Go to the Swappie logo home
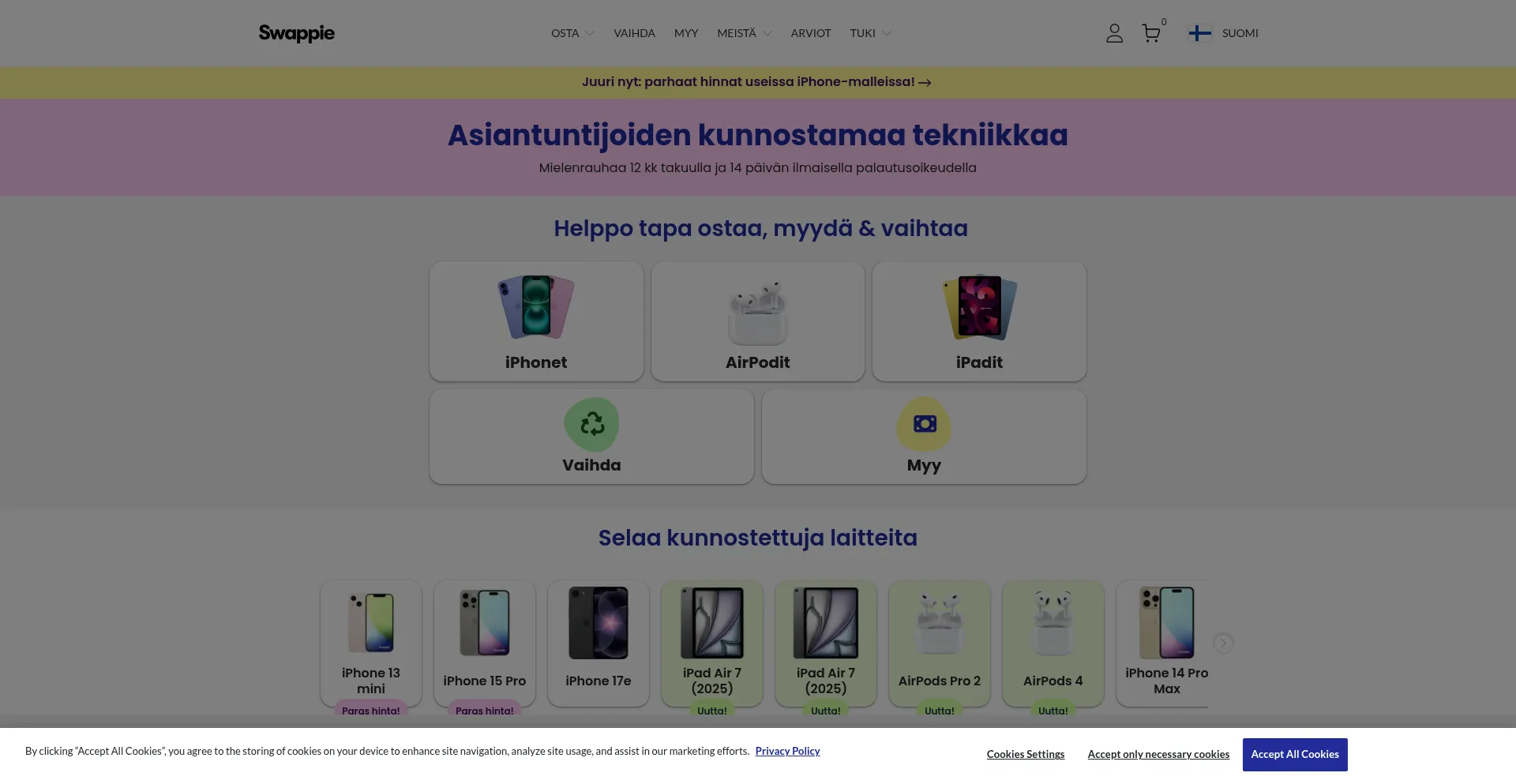Image resolution: width=1516 pixels, height=784 pixels. point(297,33)
